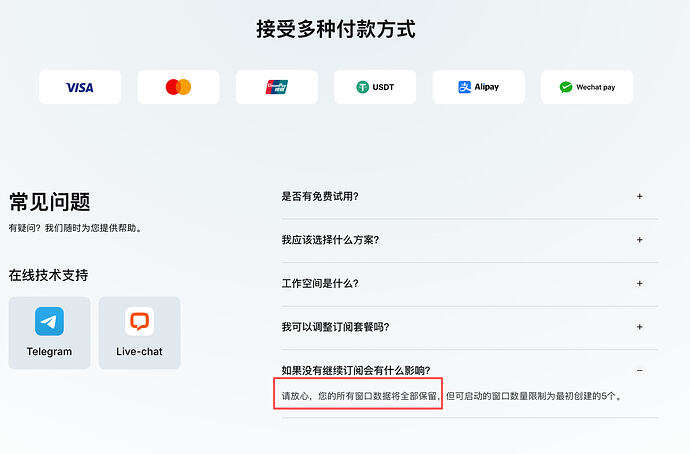Click plus icon beside 是否有免费试用?
The width and height of the screenshot is (690, 454).
tap(640, 197)
